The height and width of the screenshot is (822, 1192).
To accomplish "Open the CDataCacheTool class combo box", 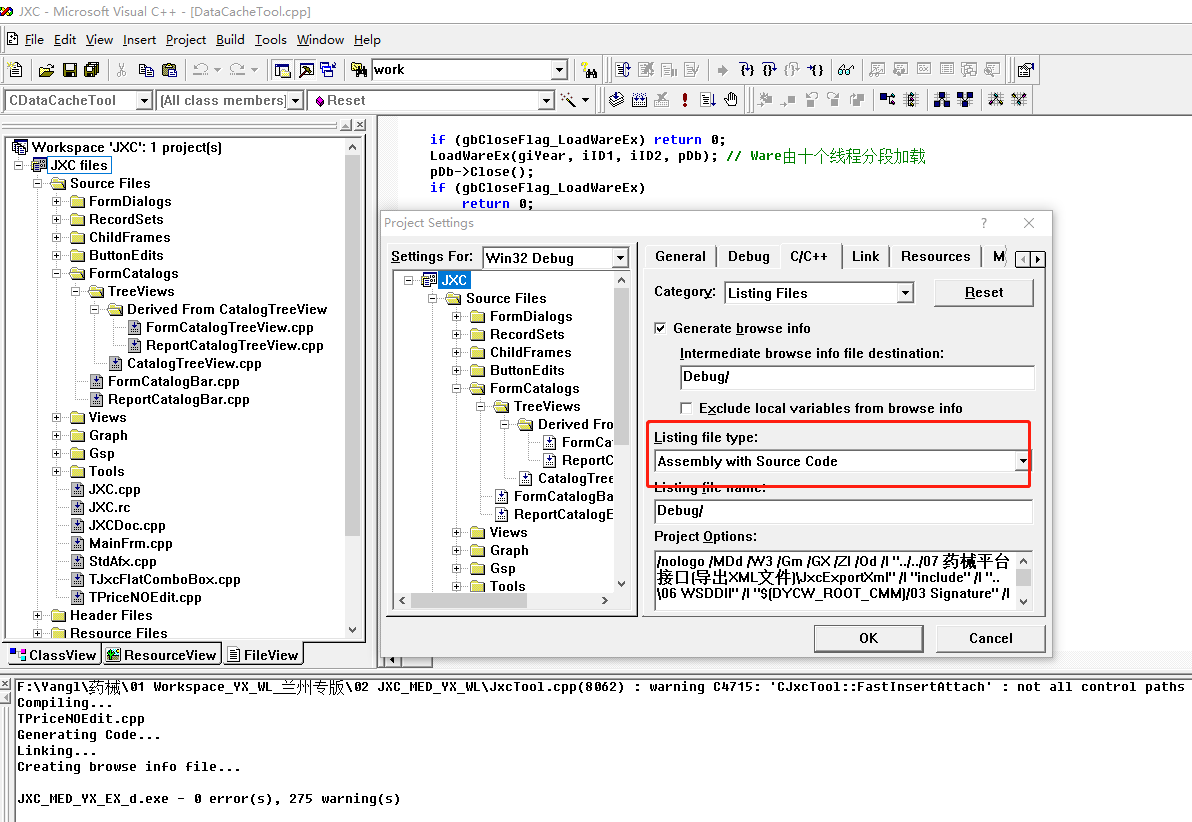I will click(x=144, y=100).
